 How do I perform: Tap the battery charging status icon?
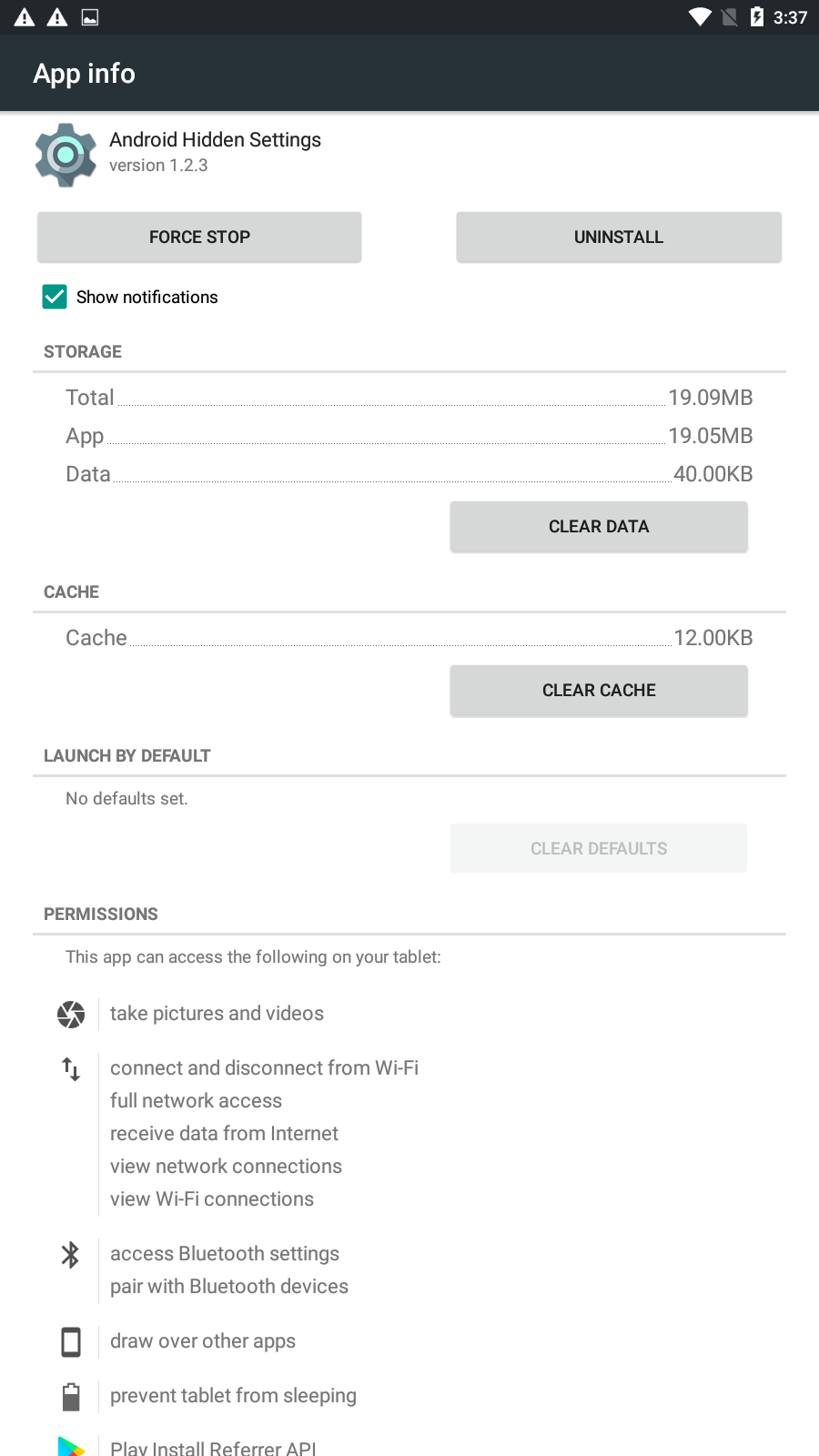pos(757,17)
